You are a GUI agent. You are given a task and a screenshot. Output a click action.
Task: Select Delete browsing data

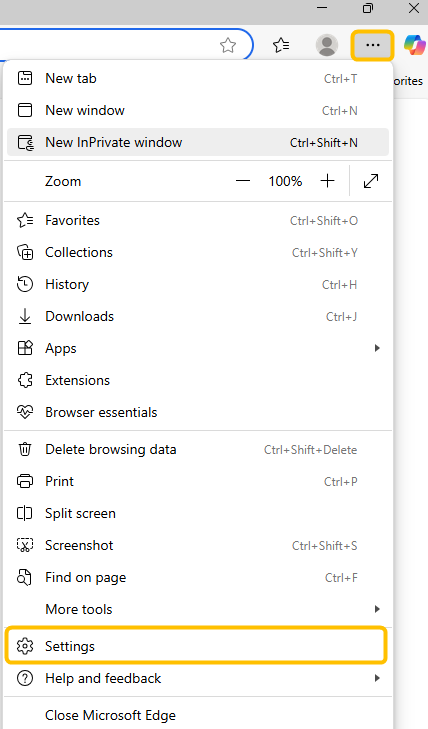point(198,450)
